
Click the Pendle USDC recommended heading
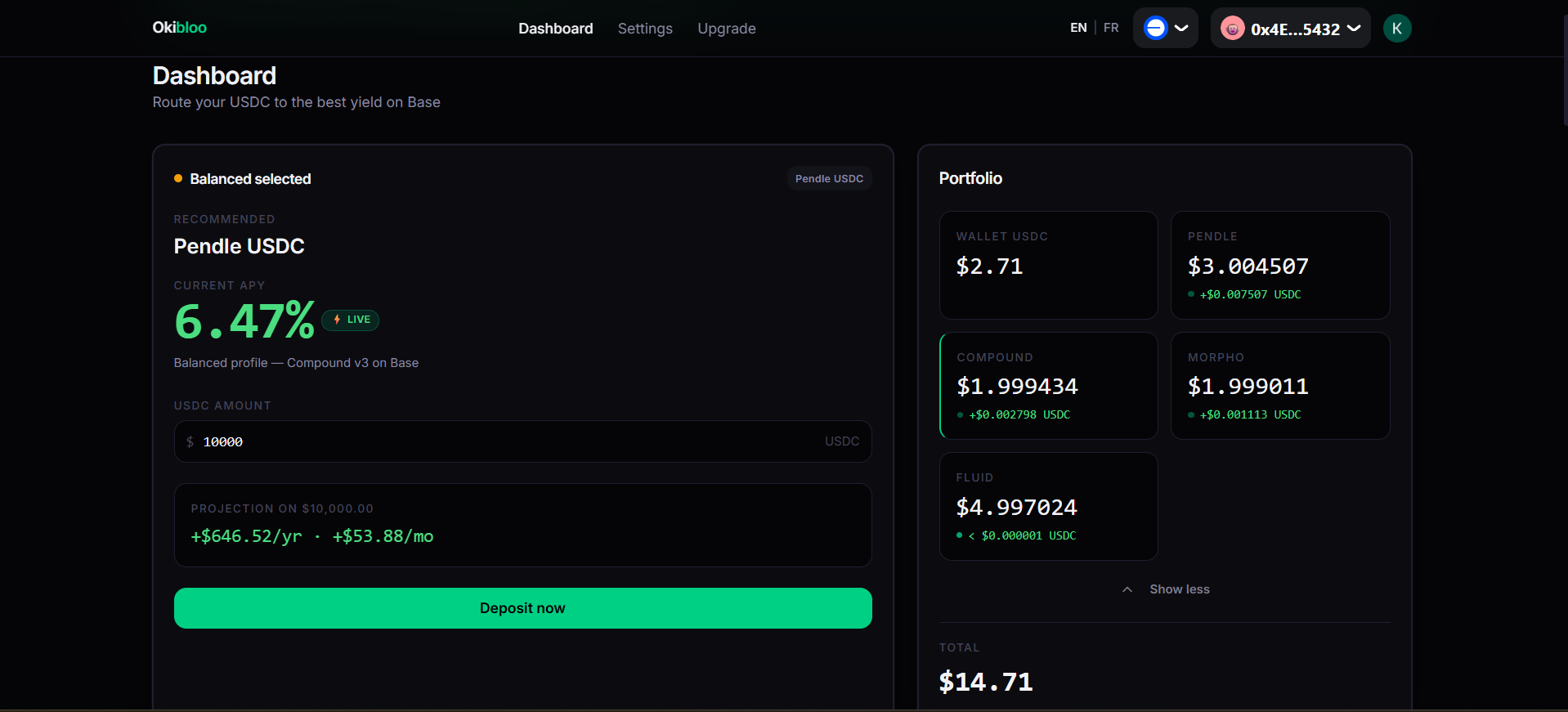(239, 246)
